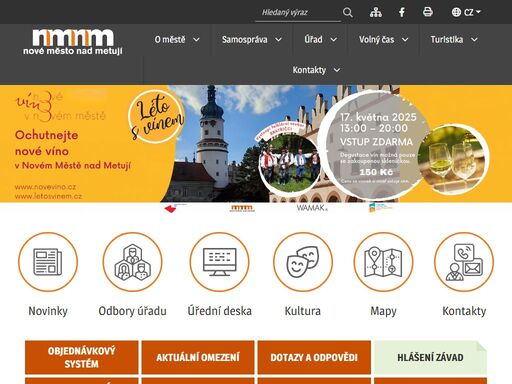The image size is (512, 384).
Task: Click the search magnifier icon
Action: [x=348, y=13]
